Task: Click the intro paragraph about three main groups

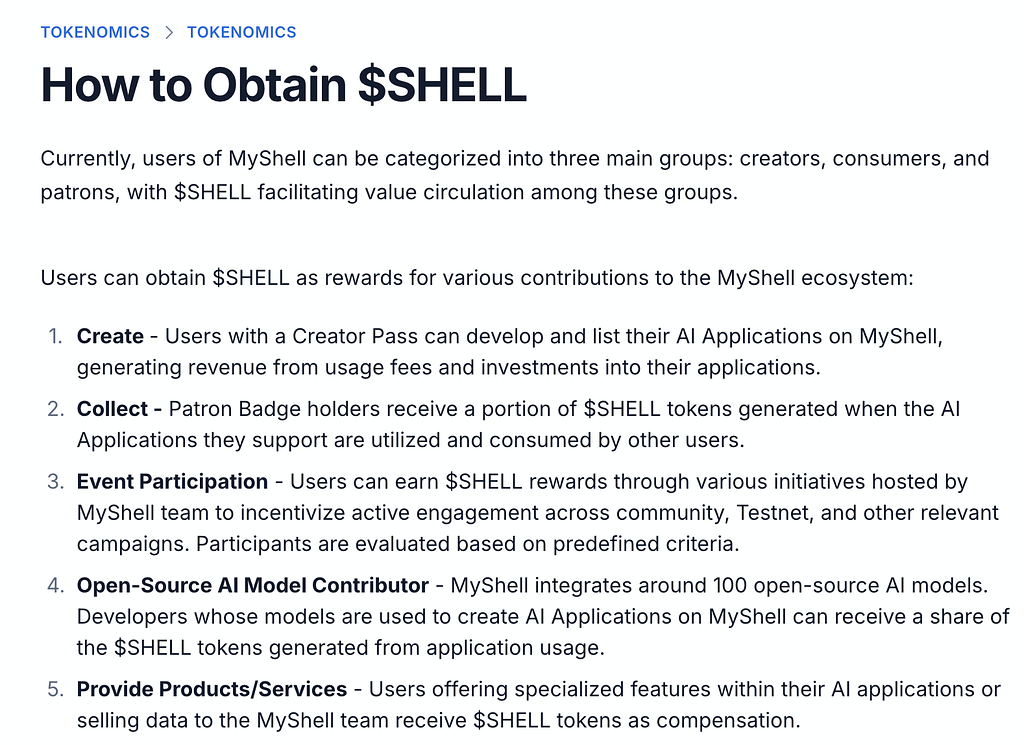Action: [515, 175]
